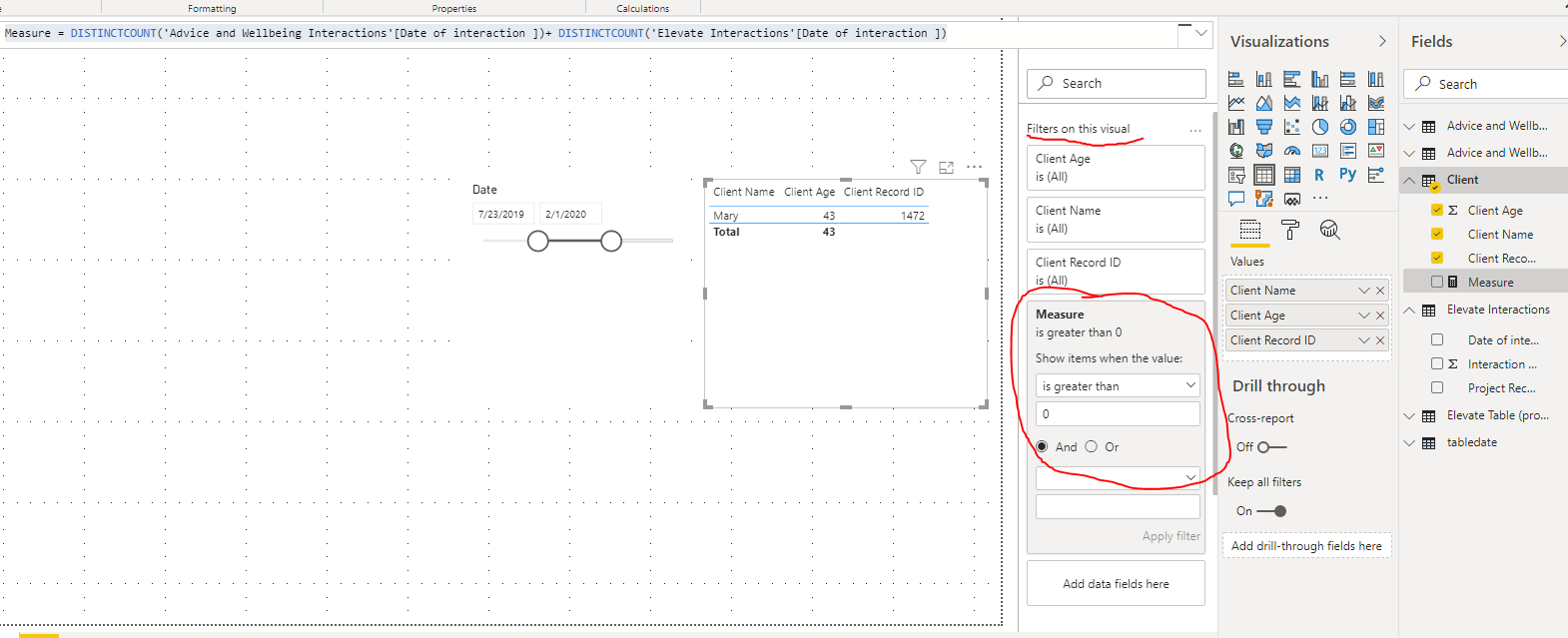Screen dimensions: 1568x638
Task: Collapse the Client table in Fields
Action: (x=1409, y=180)
